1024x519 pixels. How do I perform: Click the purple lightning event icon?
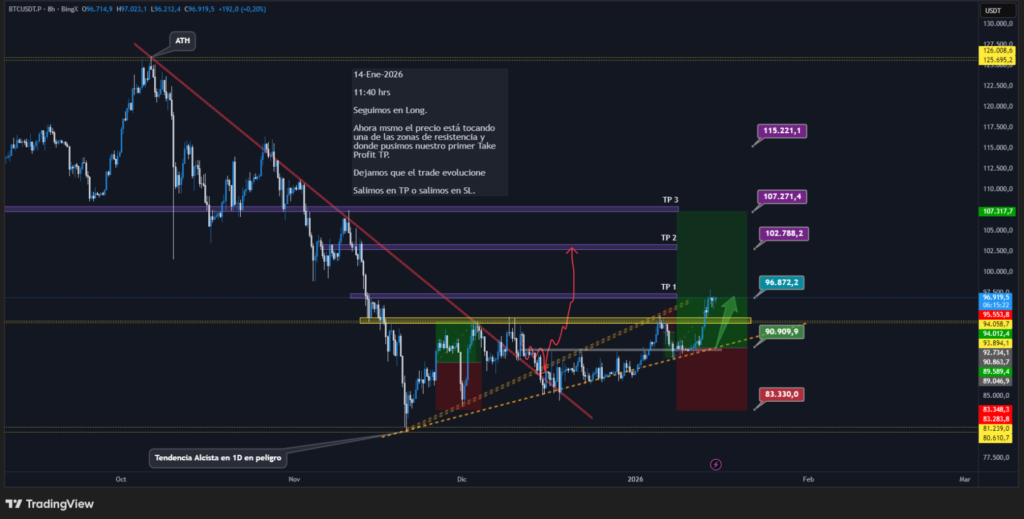click(x=715, y=464)
